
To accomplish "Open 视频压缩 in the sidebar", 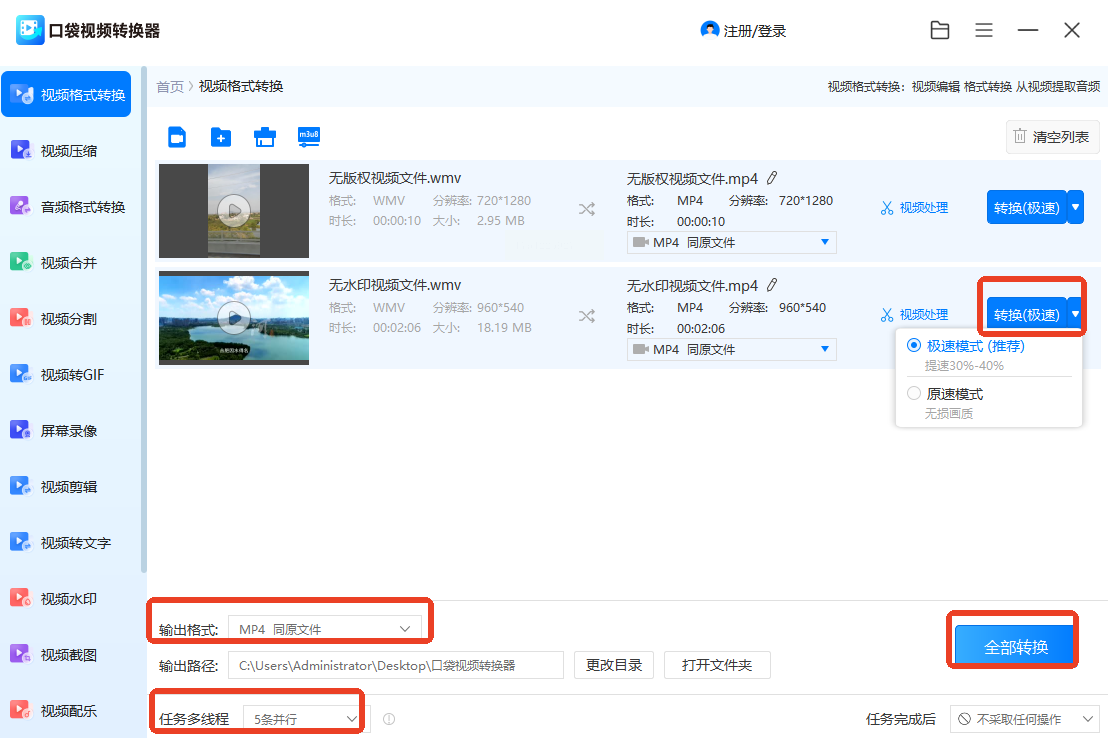I will 68,151.
